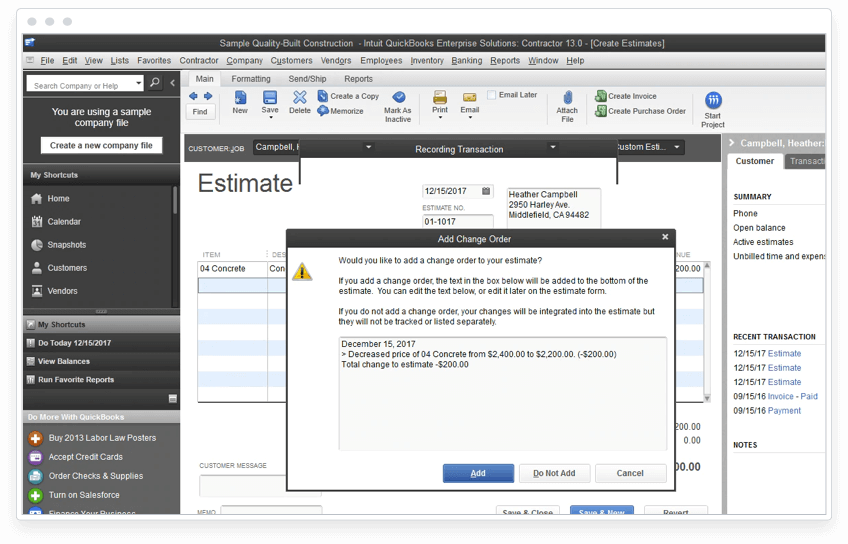Click Buy 2013 Labor Law Posters
Viewport: 848px width, 544px height.
click(x=102, y=438)
